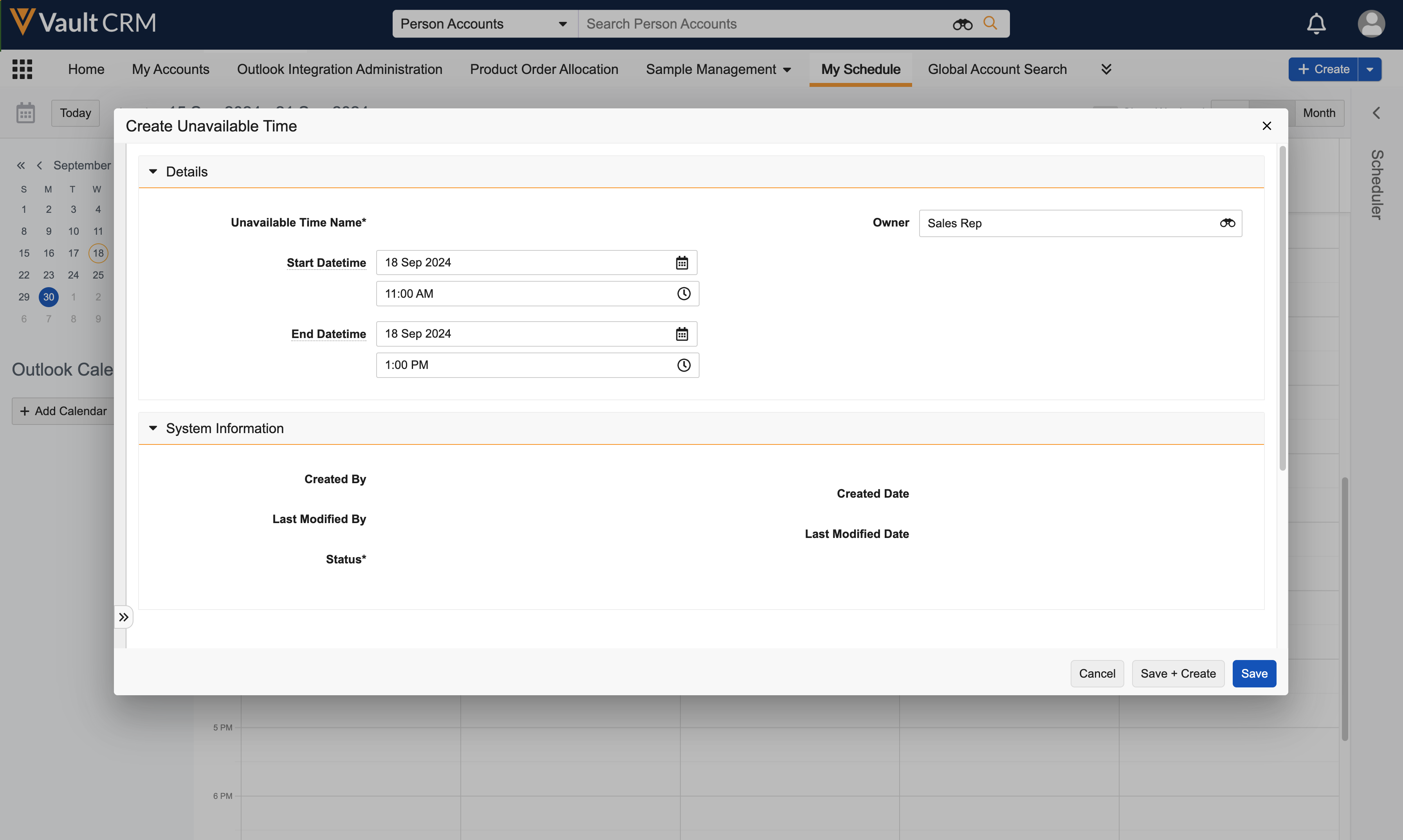Click the Owner lookup binoculars icon

(1227, 223)
